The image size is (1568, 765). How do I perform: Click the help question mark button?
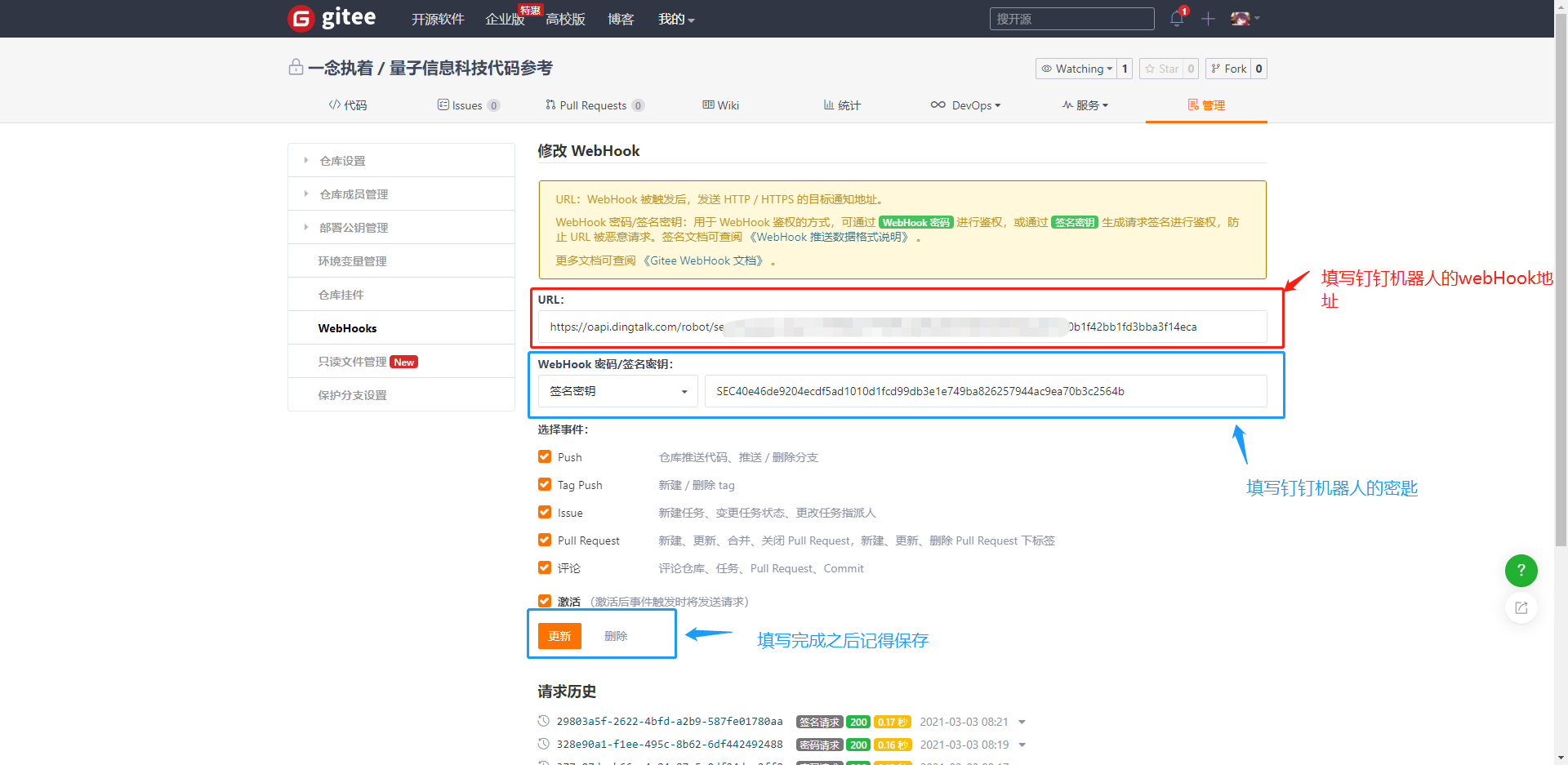coord(1521,570)
